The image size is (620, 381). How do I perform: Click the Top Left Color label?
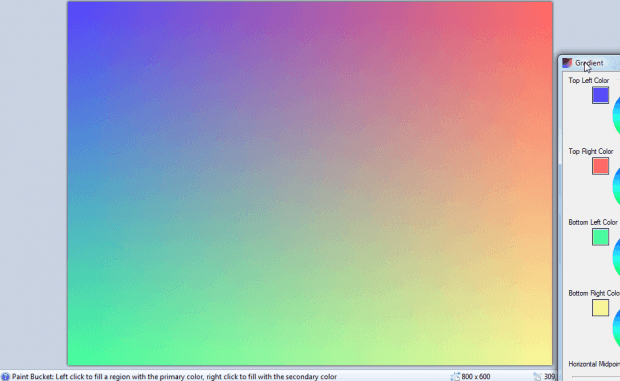click(589, 80)
